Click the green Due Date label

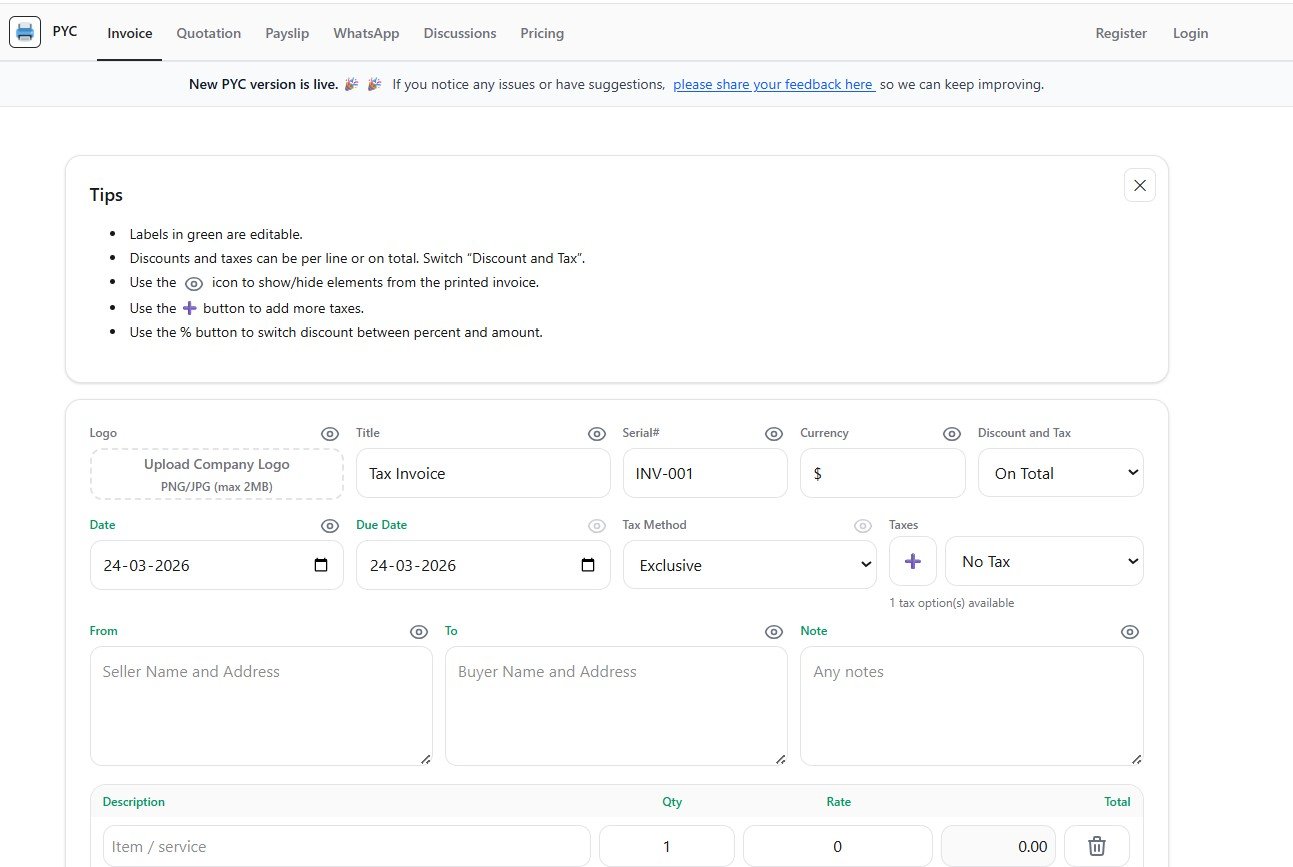point(382,525)
